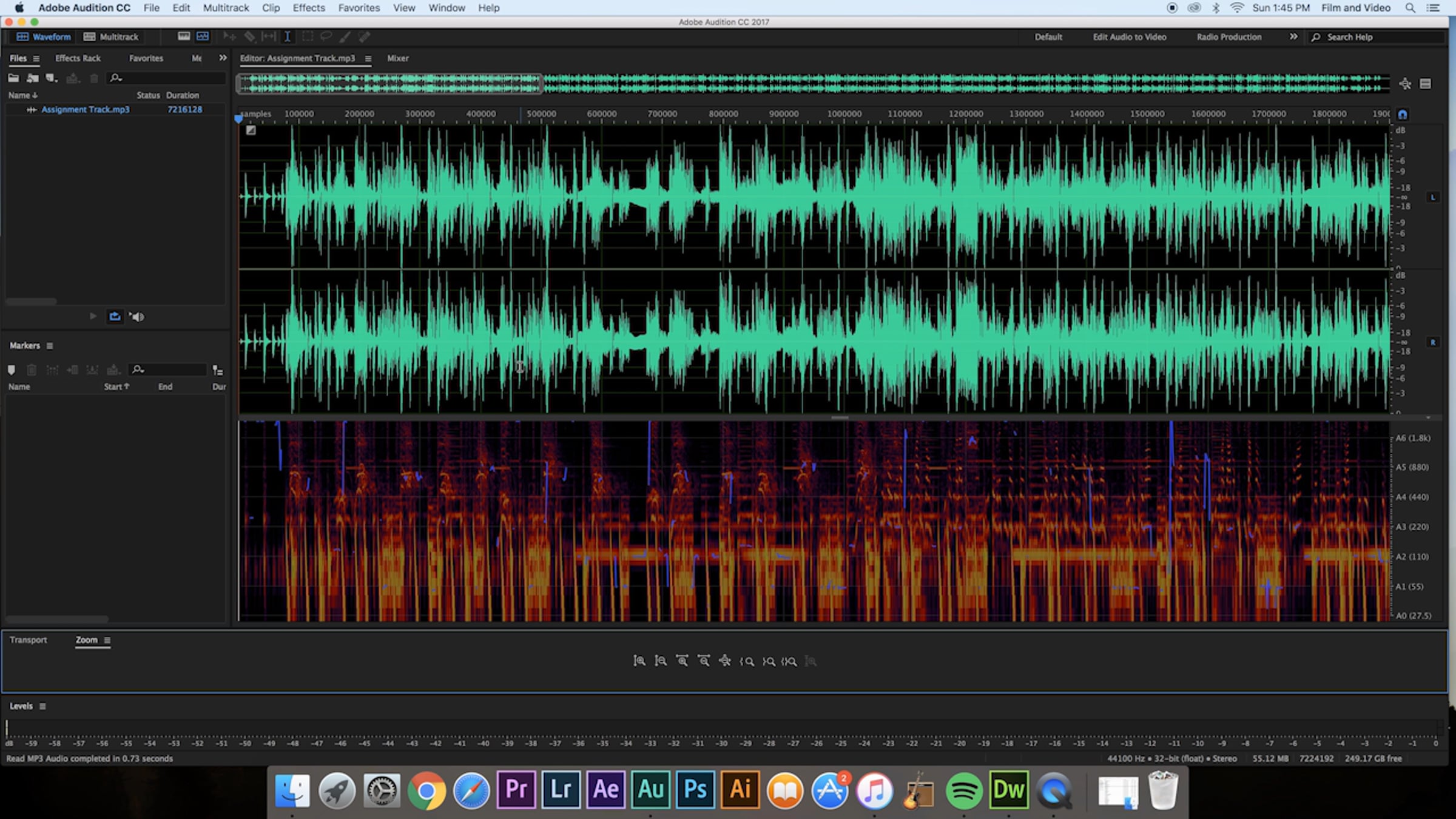Toggle Spectral Frequency Display button
This screenshot has height=819, width=1456.
[184, 36]
